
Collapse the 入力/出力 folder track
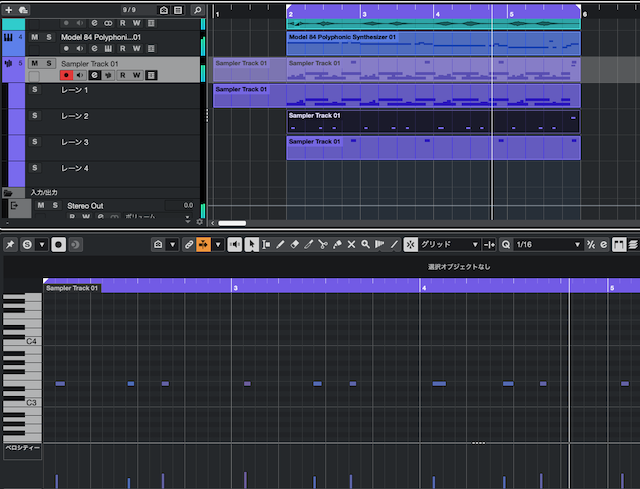pos(8,192)
